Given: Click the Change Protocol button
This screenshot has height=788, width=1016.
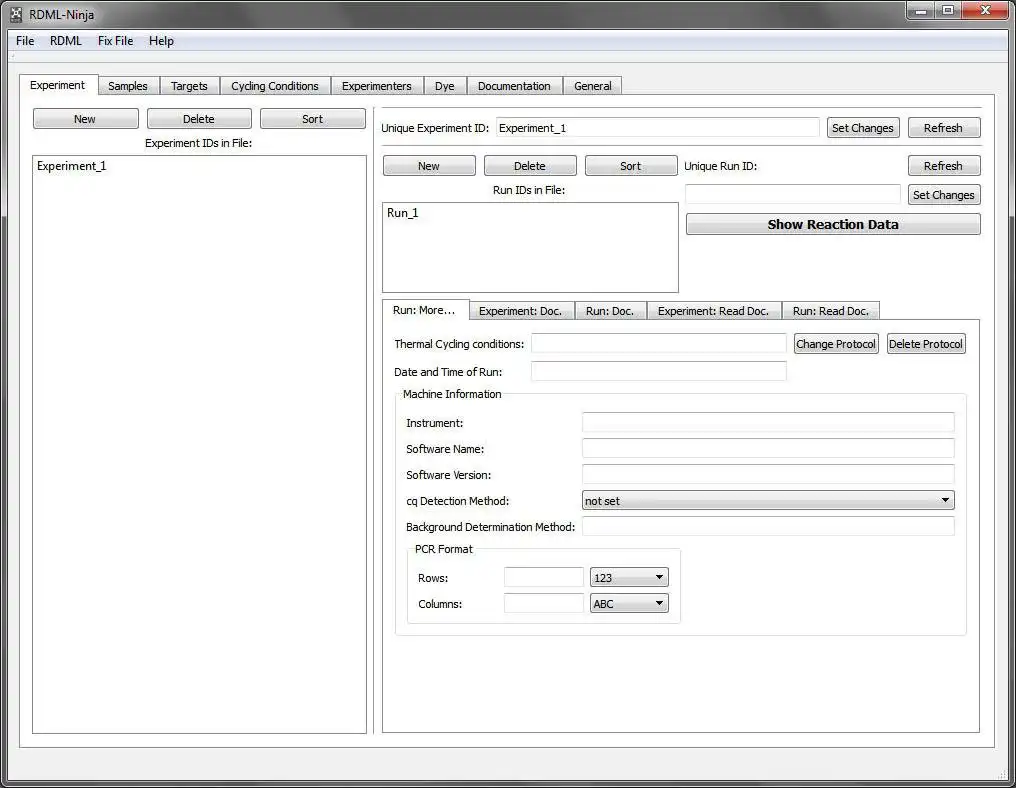Looking at the screenshot, I should tap(836, 344).
